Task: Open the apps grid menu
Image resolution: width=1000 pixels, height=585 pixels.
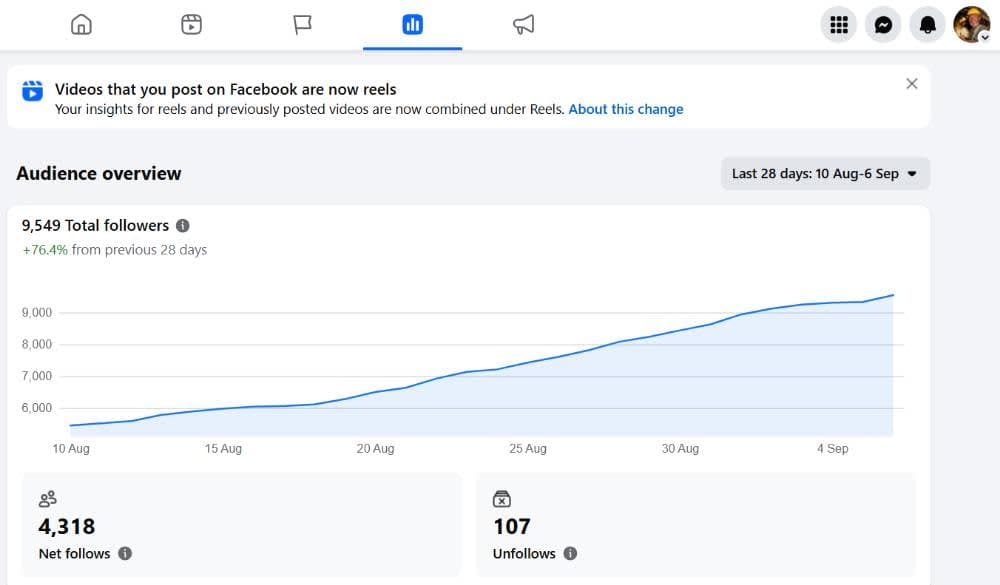Action: click(x=839, y=25)
